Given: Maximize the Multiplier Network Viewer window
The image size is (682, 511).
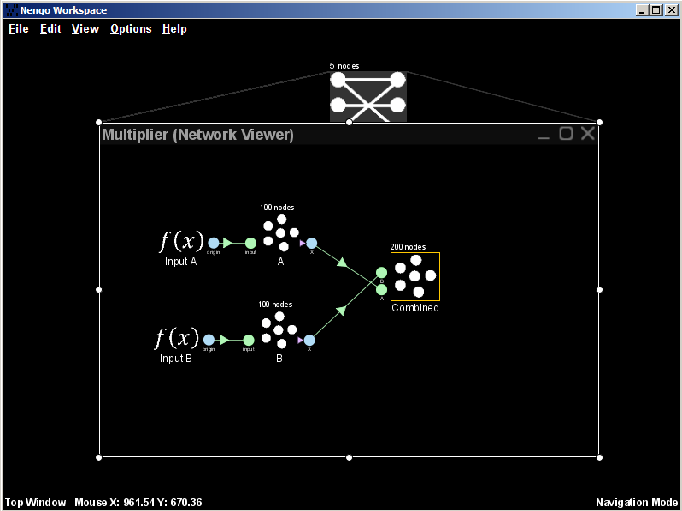Looking at the screenshot, I should [x=566, y=134].
